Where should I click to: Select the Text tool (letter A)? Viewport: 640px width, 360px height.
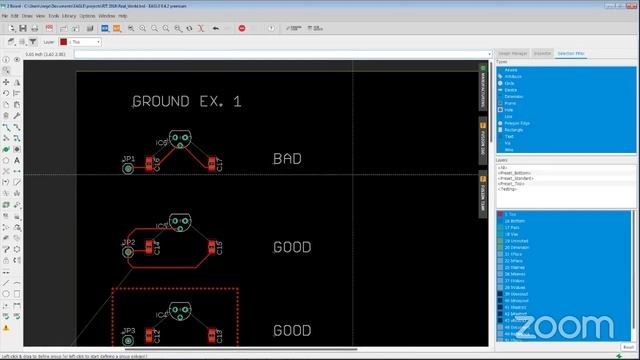[17, 160]
